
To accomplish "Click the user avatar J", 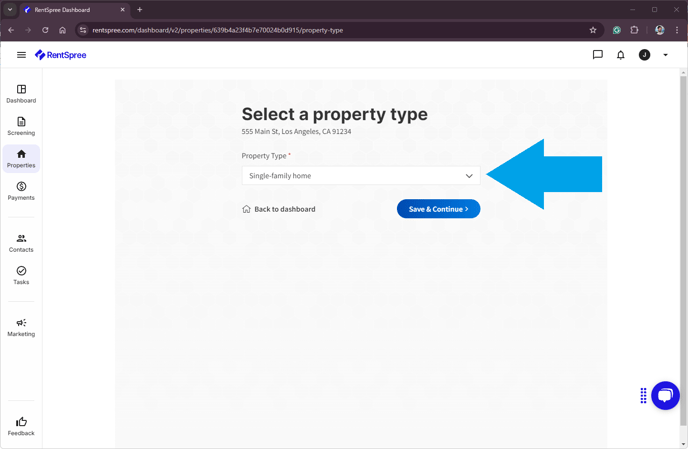I will coord(644,55).
